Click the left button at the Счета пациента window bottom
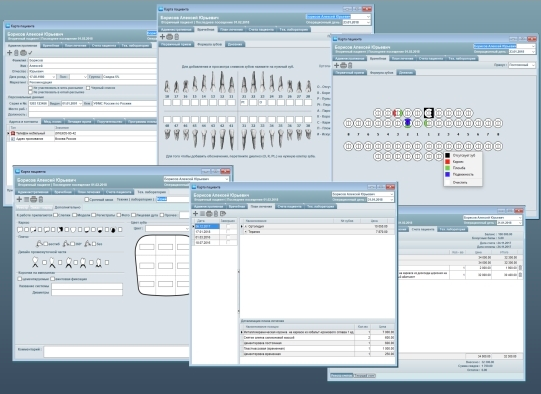 tap(341, 375)
